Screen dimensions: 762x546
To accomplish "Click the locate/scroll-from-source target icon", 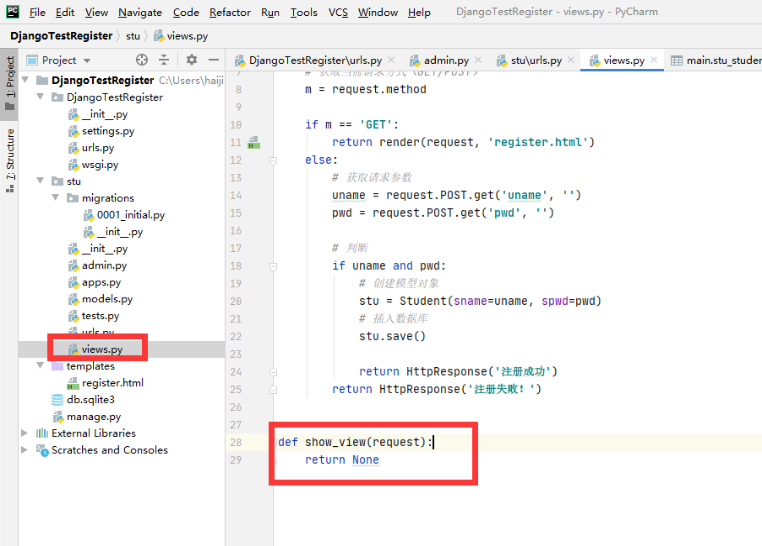I will (142, 60).
